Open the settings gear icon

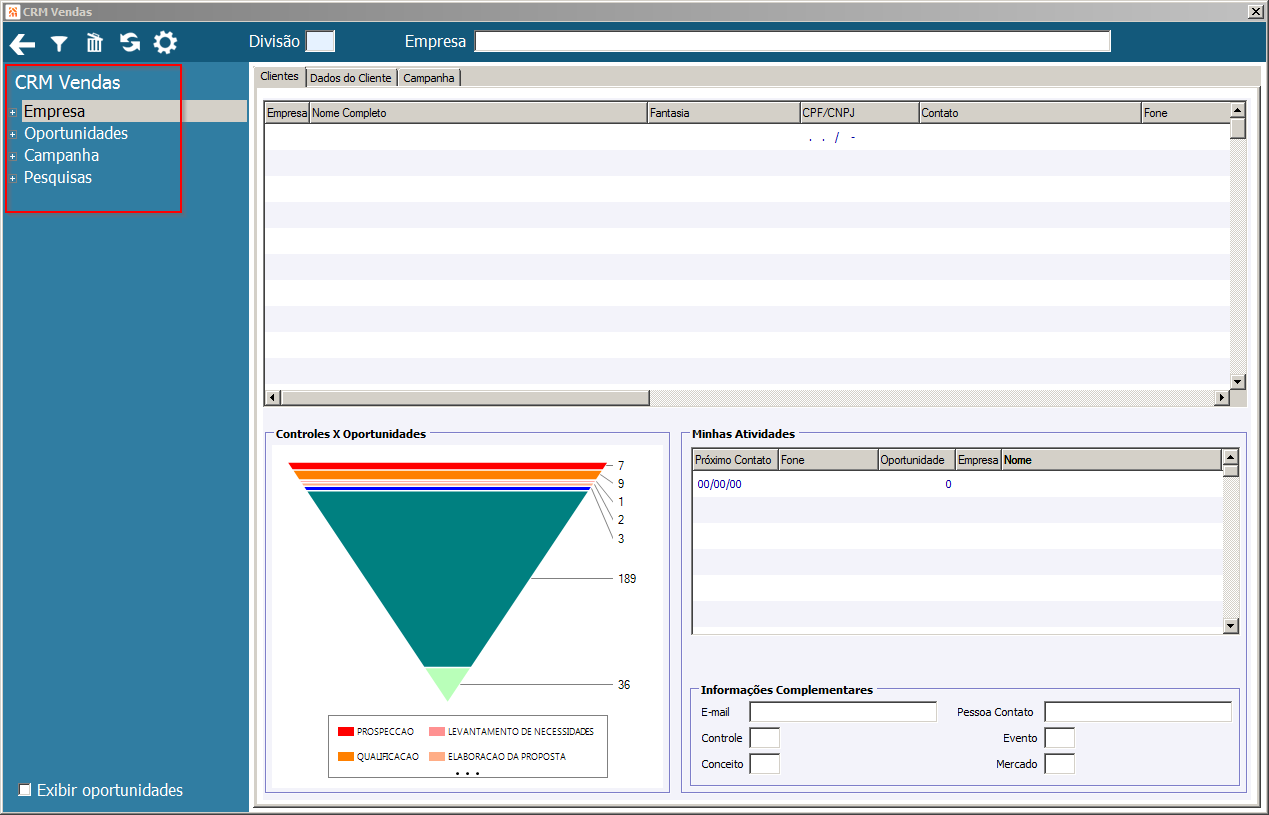click(165, 43)
